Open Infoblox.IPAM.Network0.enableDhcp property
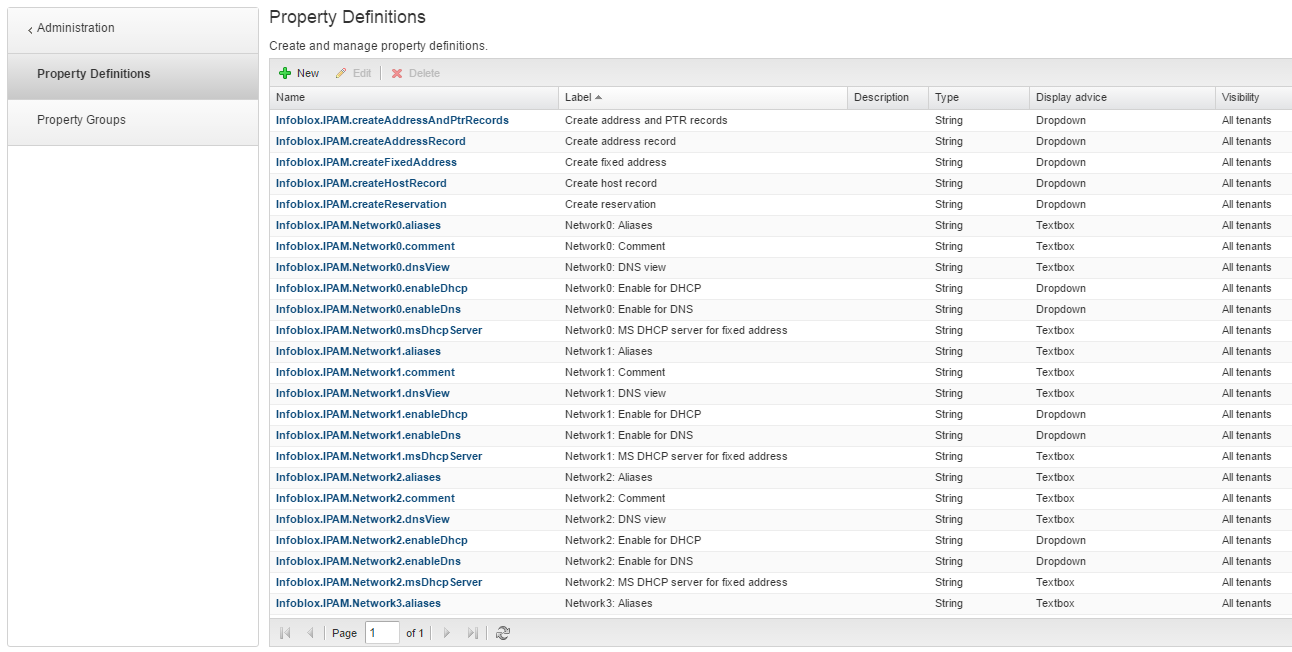 click(x=372, y=288)
